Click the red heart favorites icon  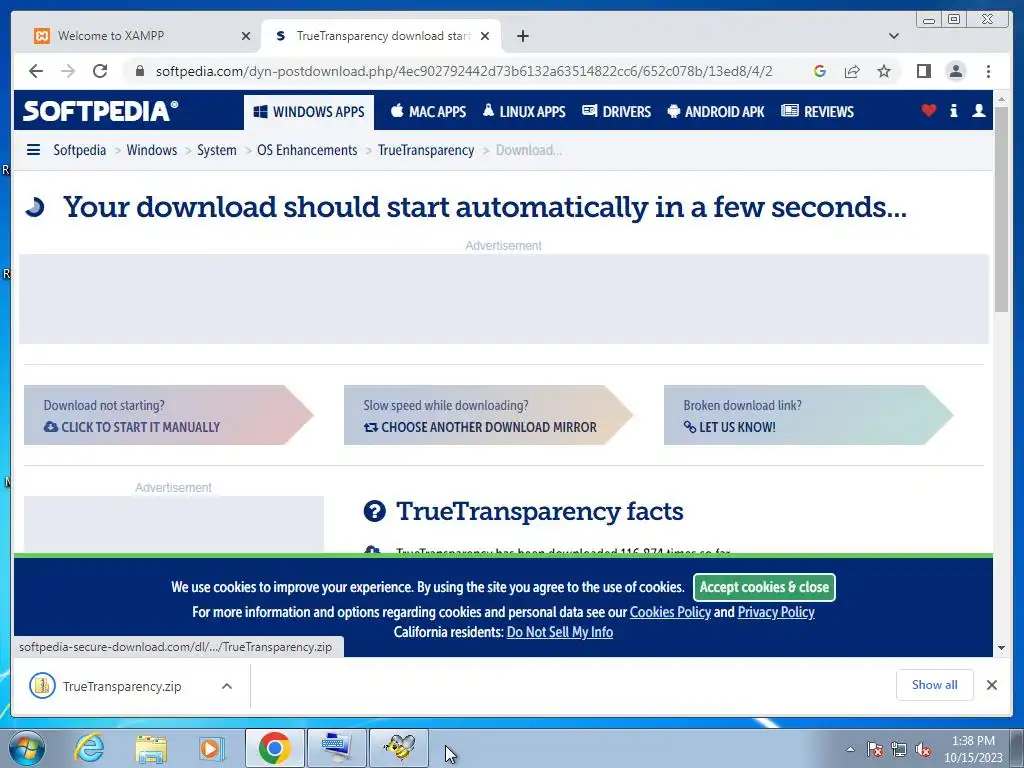tap(928, 111)
